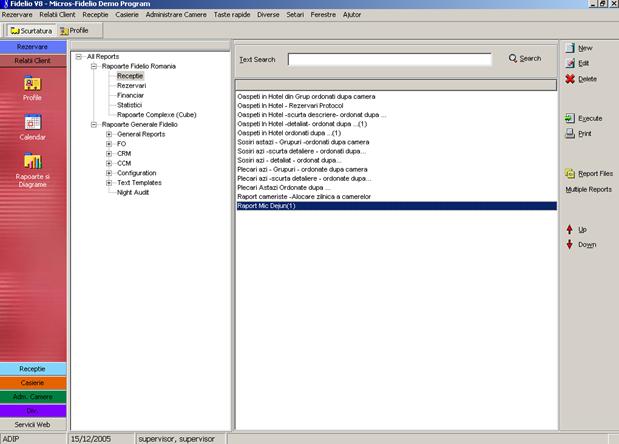Viewport: 619px width, 444px height.
Task: Open the Rapoarte si Diagrame icon
Action: pyautogui.click(x=32, y=161)
